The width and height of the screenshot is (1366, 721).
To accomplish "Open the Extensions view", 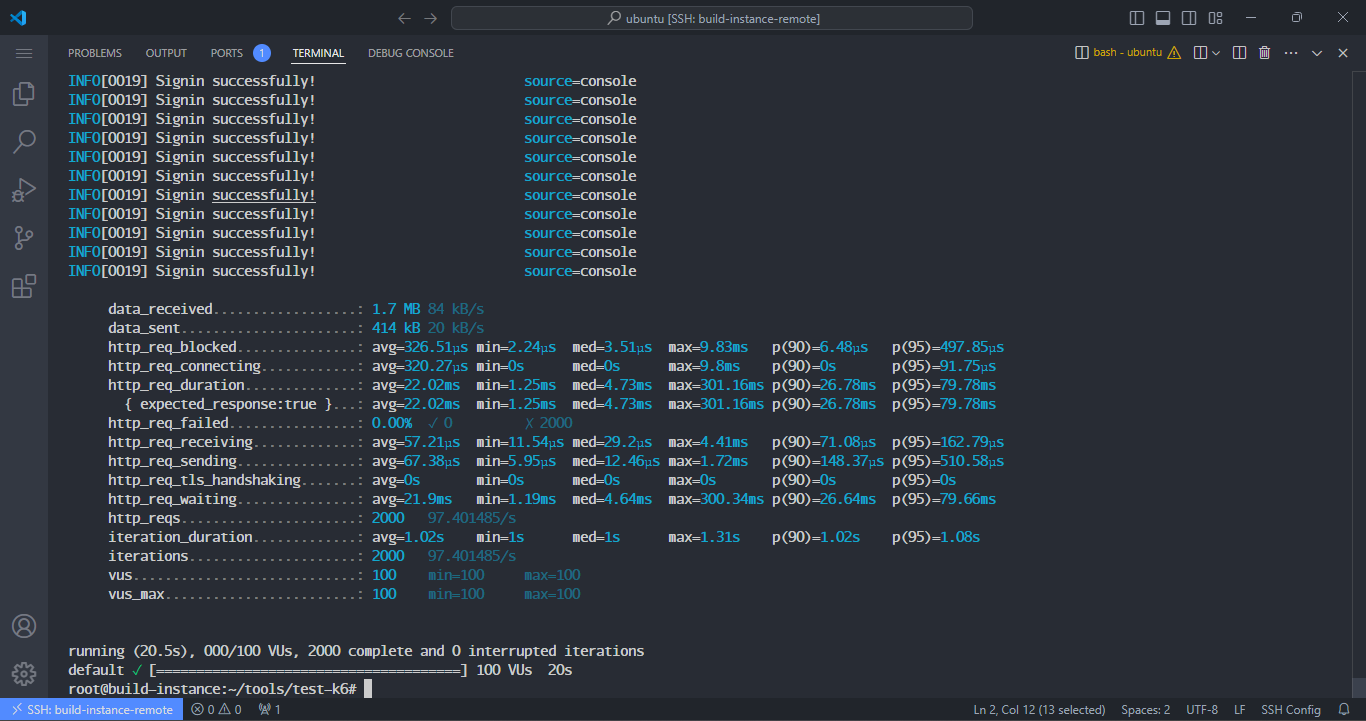I will click(x=24, y=286).
